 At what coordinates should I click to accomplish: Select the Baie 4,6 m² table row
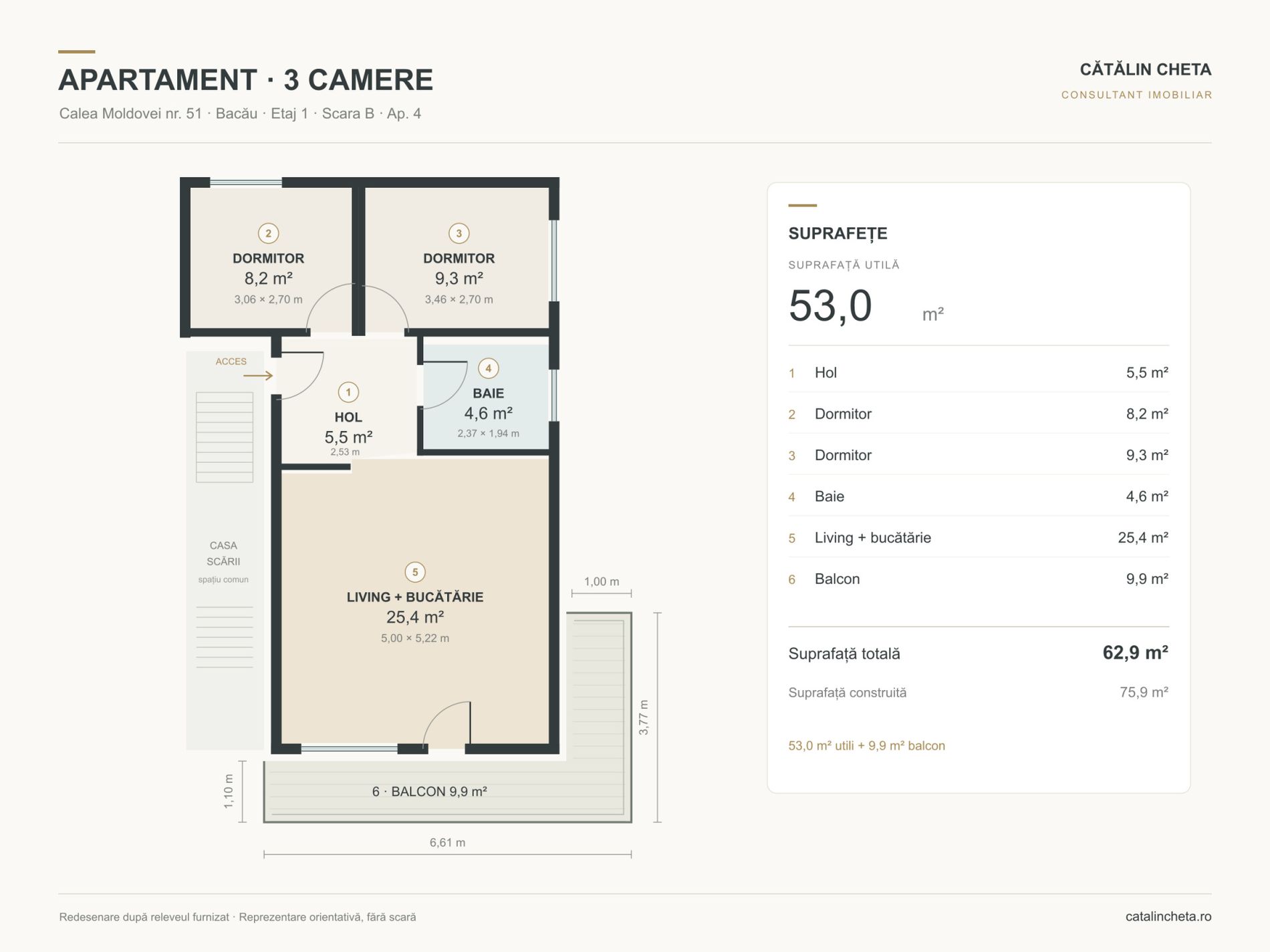click(978, 496)
